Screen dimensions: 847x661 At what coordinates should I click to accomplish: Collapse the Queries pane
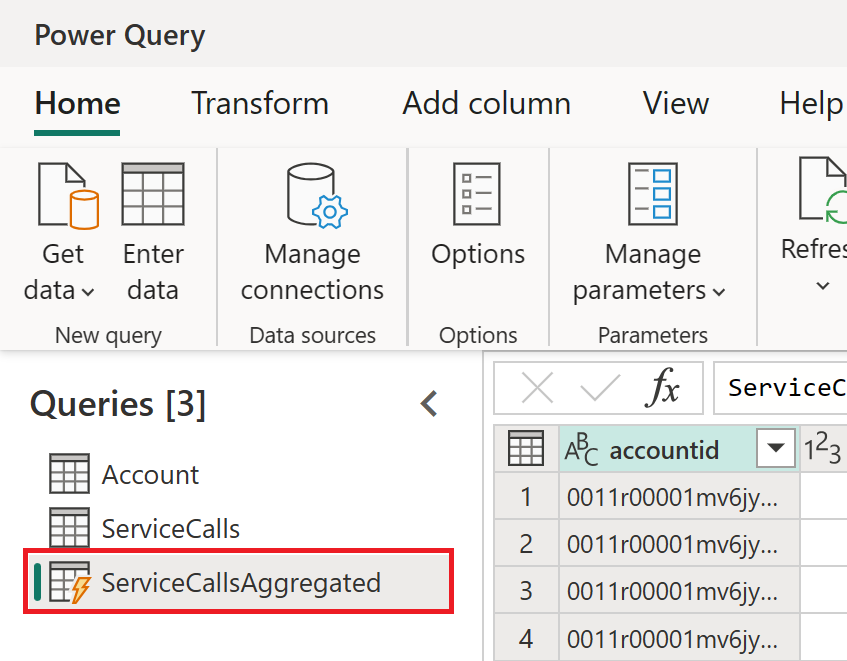tap(429, 404)
